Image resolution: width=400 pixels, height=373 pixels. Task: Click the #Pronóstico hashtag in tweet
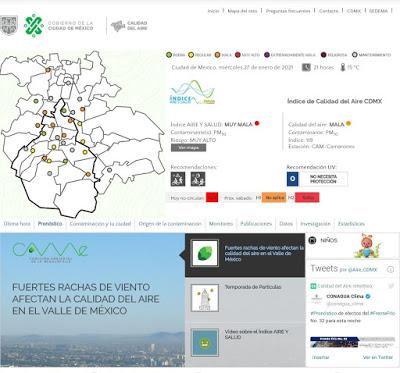pyautogui.click(x=323, y=313)
